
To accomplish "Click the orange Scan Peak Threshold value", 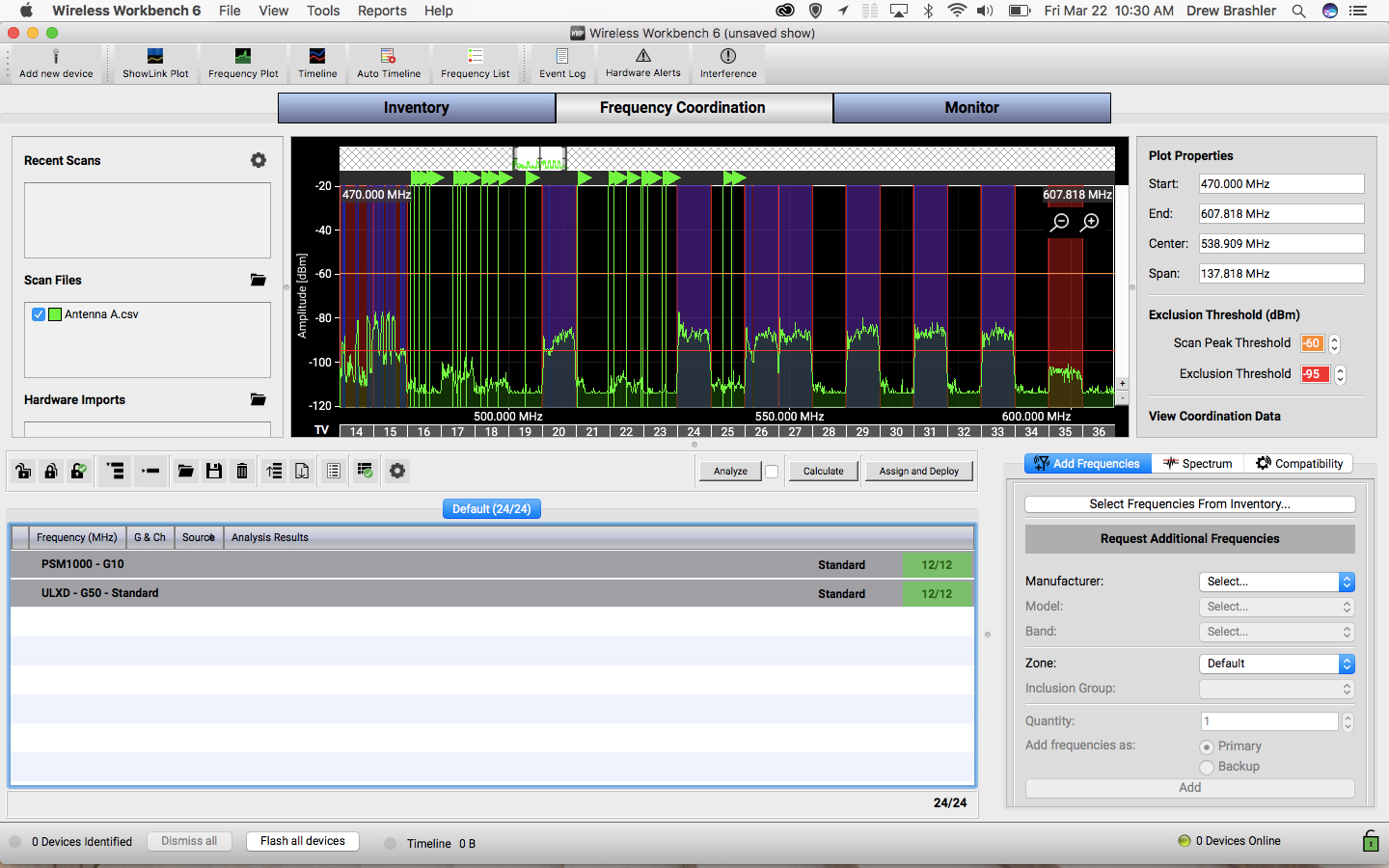I will point(1312,343).
